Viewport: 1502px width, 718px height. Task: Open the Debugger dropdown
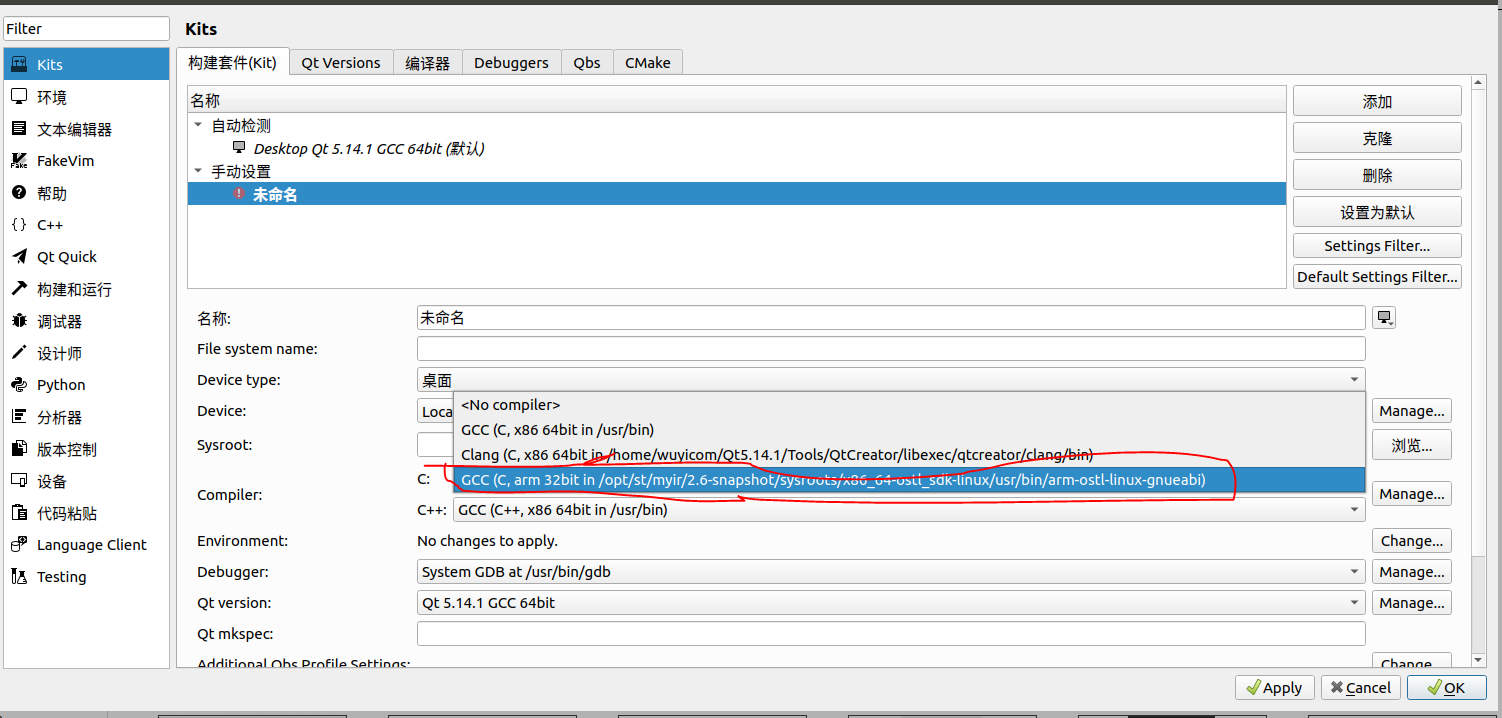pyautogui.click(x=891, y=572)
